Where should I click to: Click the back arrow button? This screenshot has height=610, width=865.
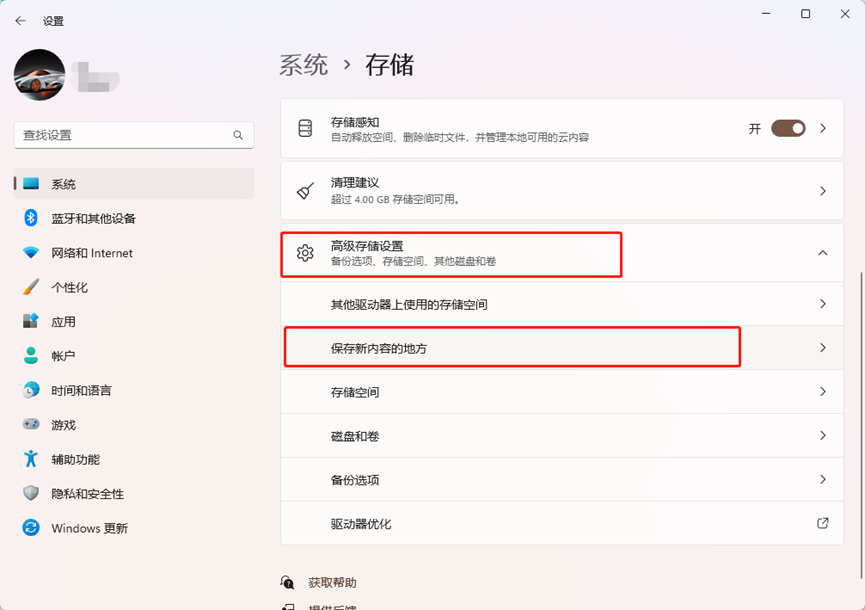(x=20, y=20)
